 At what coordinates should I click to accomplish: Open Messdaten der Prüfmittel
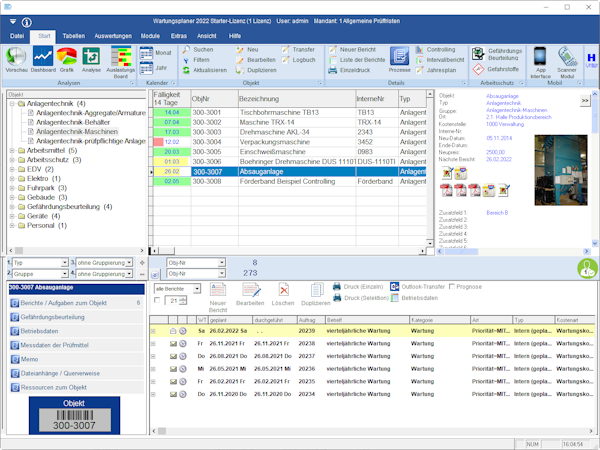[76, 345]
